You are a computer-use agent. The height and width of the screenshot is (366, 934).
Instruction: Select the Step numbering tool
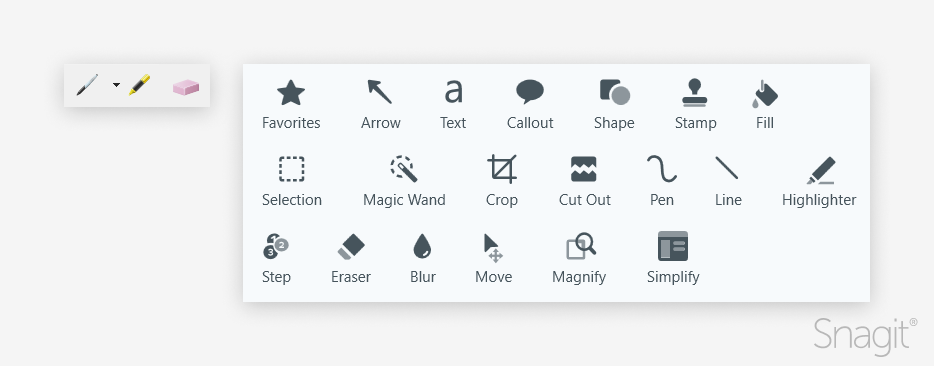276,259
